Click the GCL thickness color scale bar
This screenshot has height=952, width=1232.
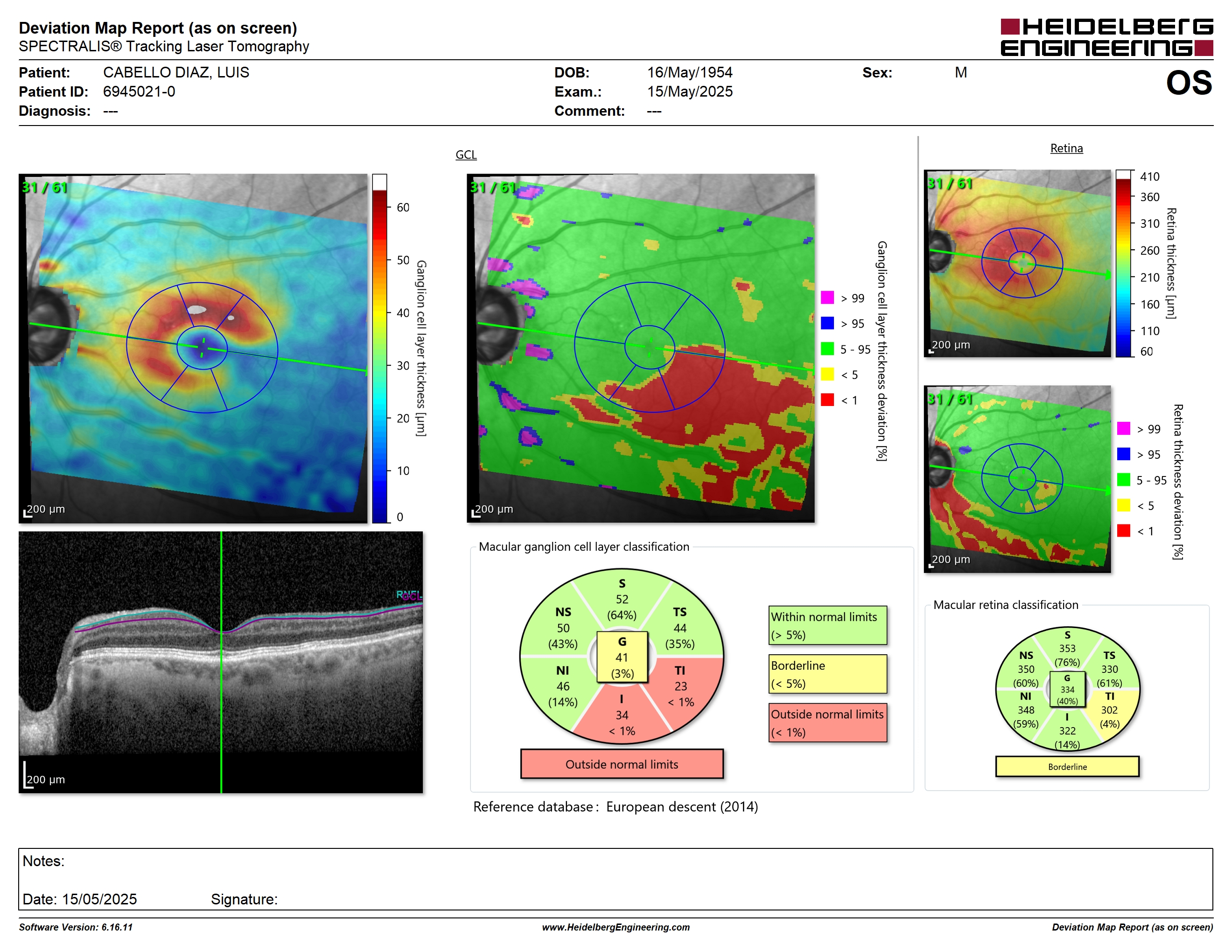(380, 348)
